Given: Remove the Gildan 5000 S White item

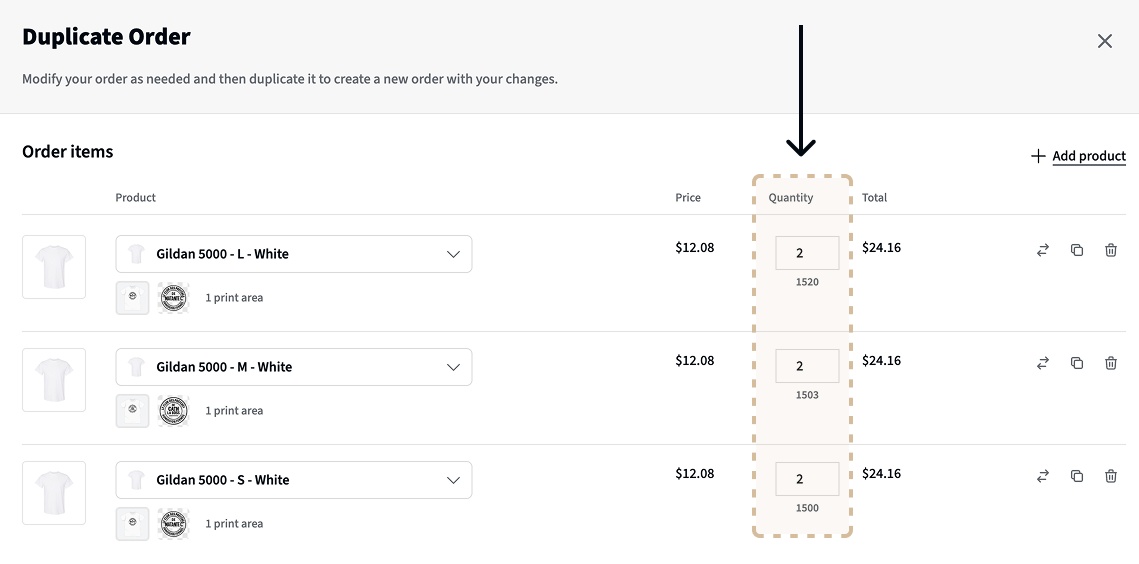Looking at the screenshot, I should [x=1111, y=476].
